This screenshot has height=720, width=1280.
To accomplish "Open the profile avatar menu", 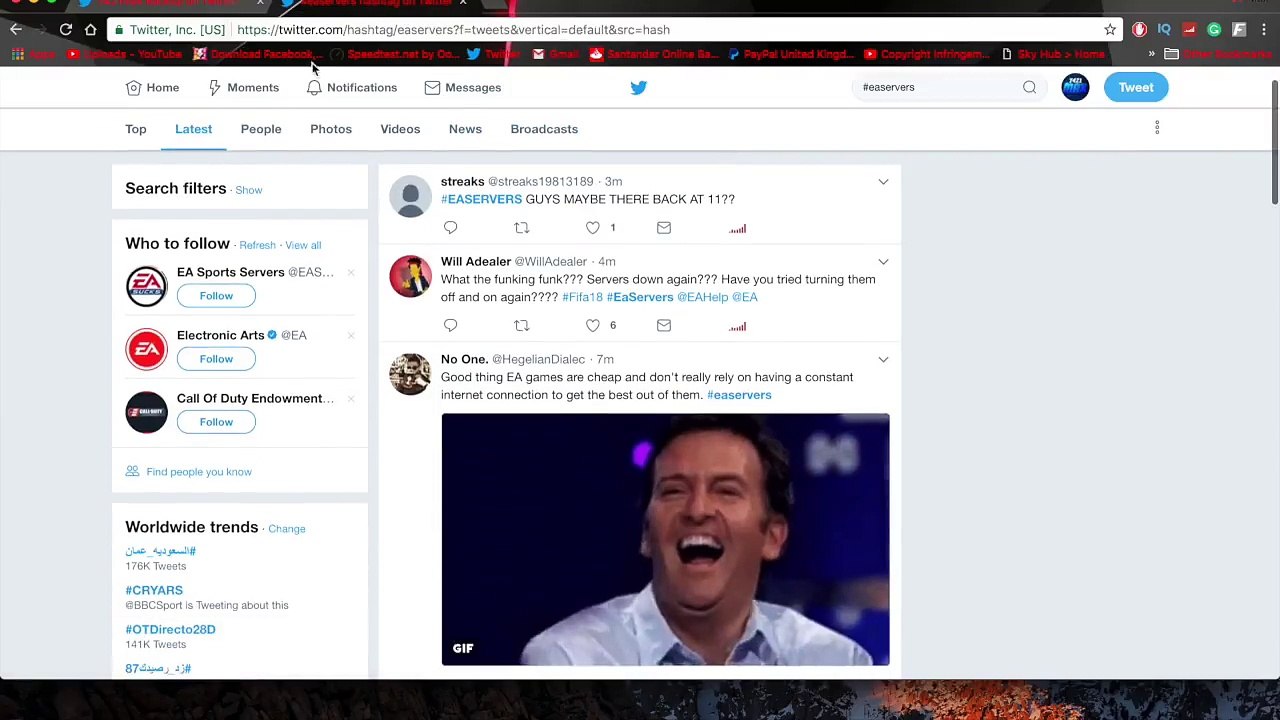I will point(1075,88).
